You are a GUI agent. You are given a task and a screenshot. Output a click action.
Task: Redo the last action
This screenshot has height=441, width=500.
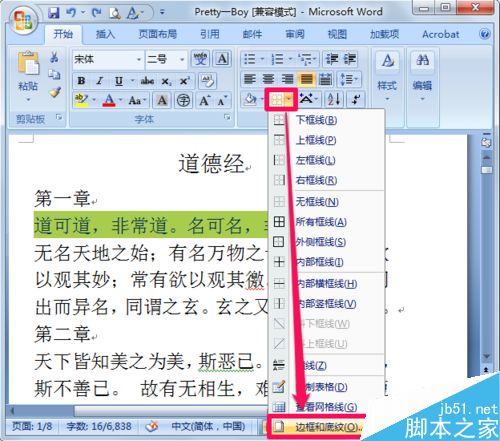tap(96, 13)
